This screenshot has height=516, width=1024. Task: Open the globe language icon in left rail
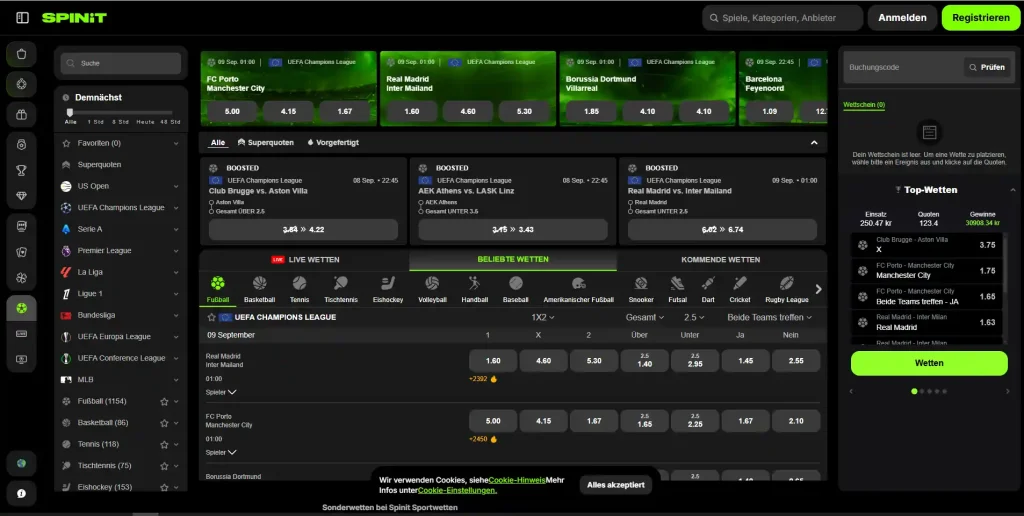22,463
